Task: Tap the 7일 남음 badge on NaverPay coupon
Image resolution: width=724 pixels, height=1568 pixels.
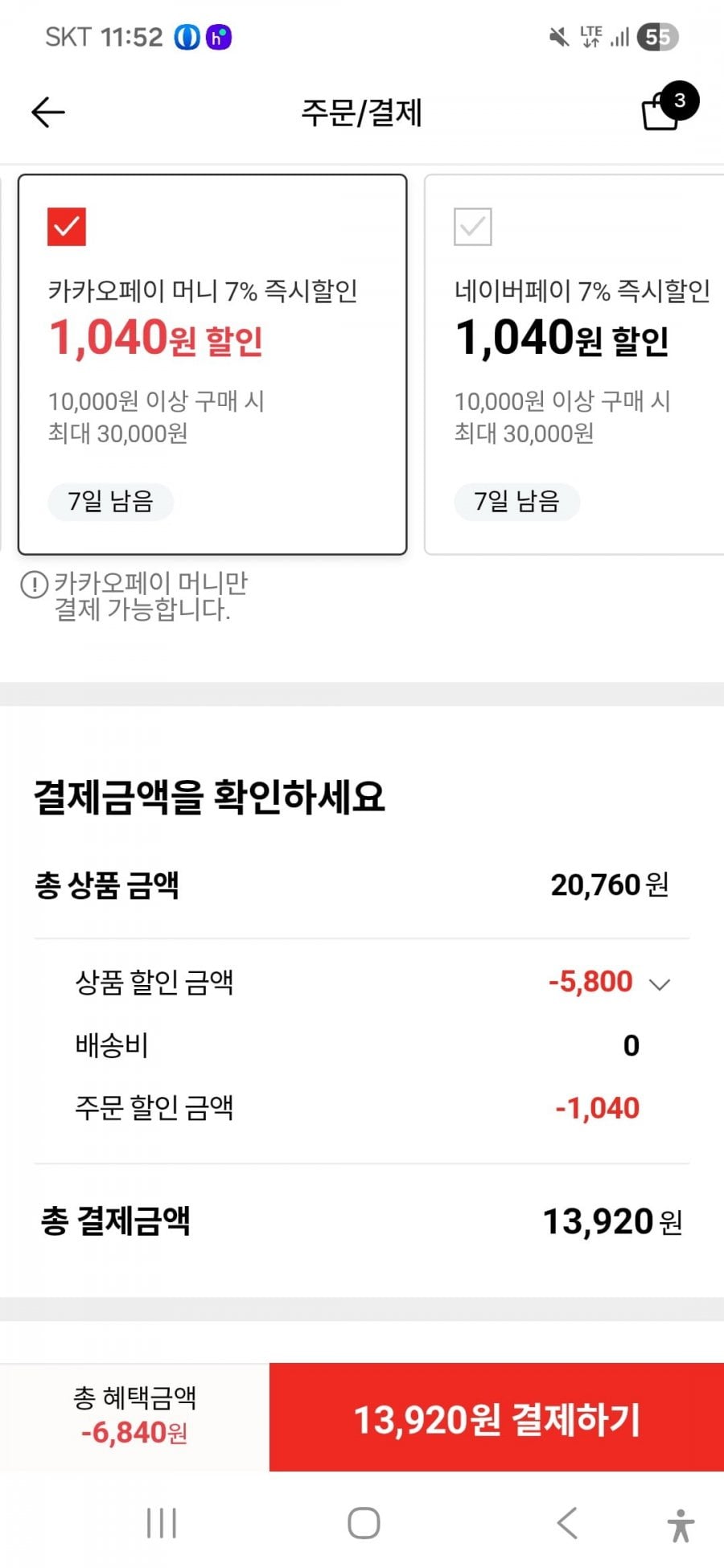Action: 516,502
